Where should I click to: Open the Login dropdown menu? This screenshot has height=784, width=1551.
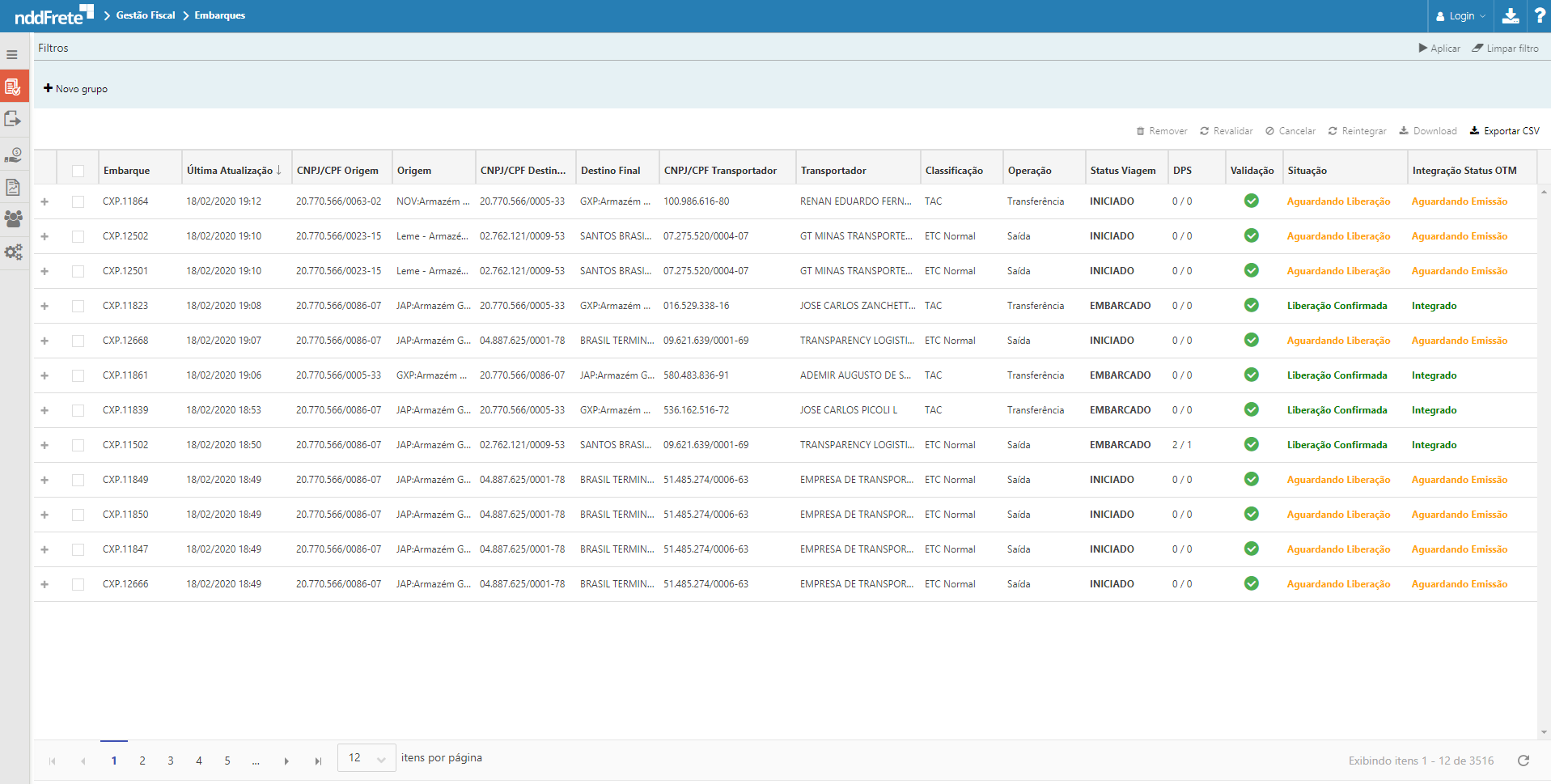point(1460,16)
